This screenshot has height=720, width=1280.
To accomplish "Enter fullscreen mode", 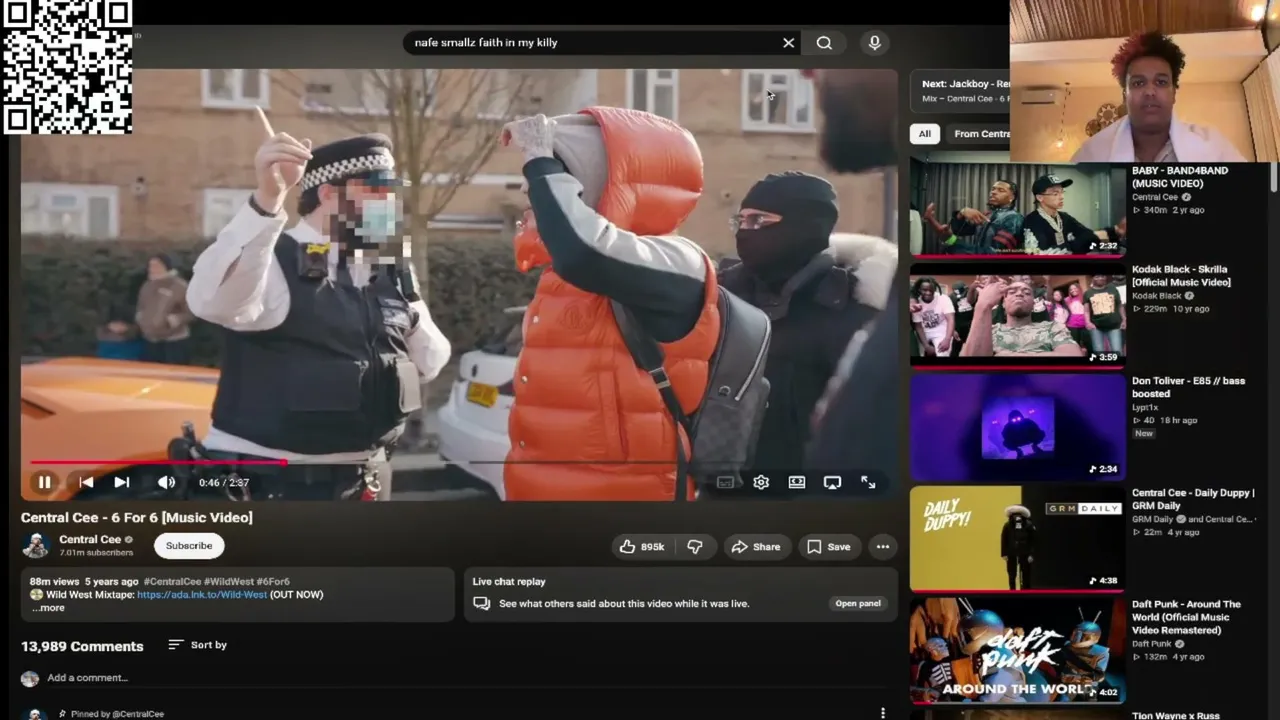I will tap(868, 482).
